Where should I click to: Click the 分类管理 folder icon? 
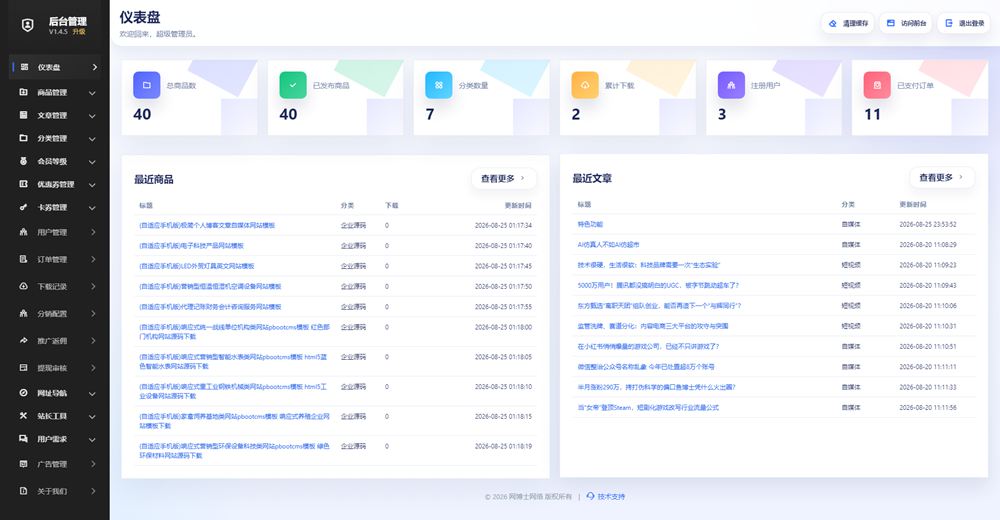[24, 138]
